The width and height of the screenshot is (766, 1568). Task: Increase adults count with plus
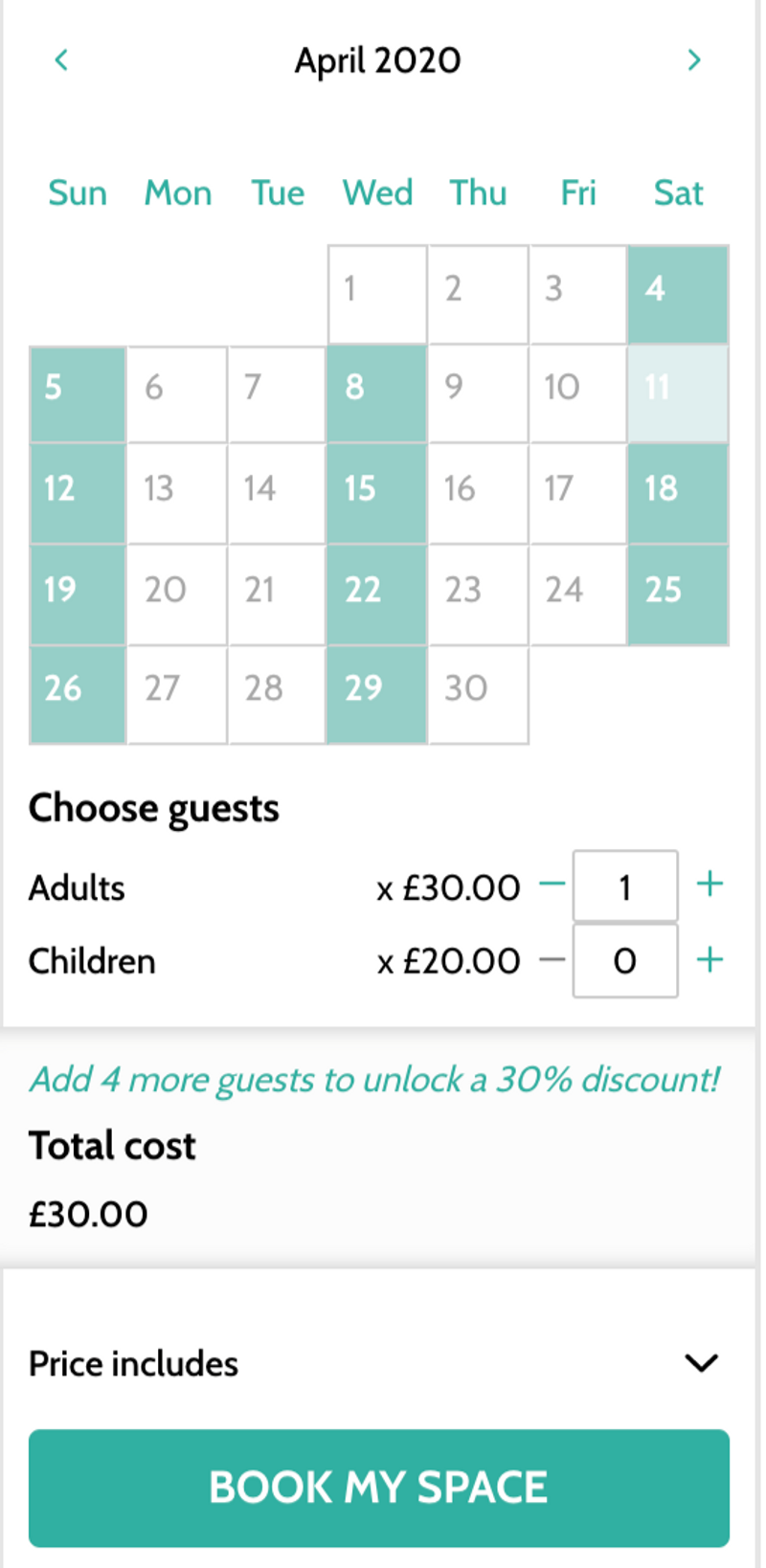pyautogui.click(x=710, y=884)
